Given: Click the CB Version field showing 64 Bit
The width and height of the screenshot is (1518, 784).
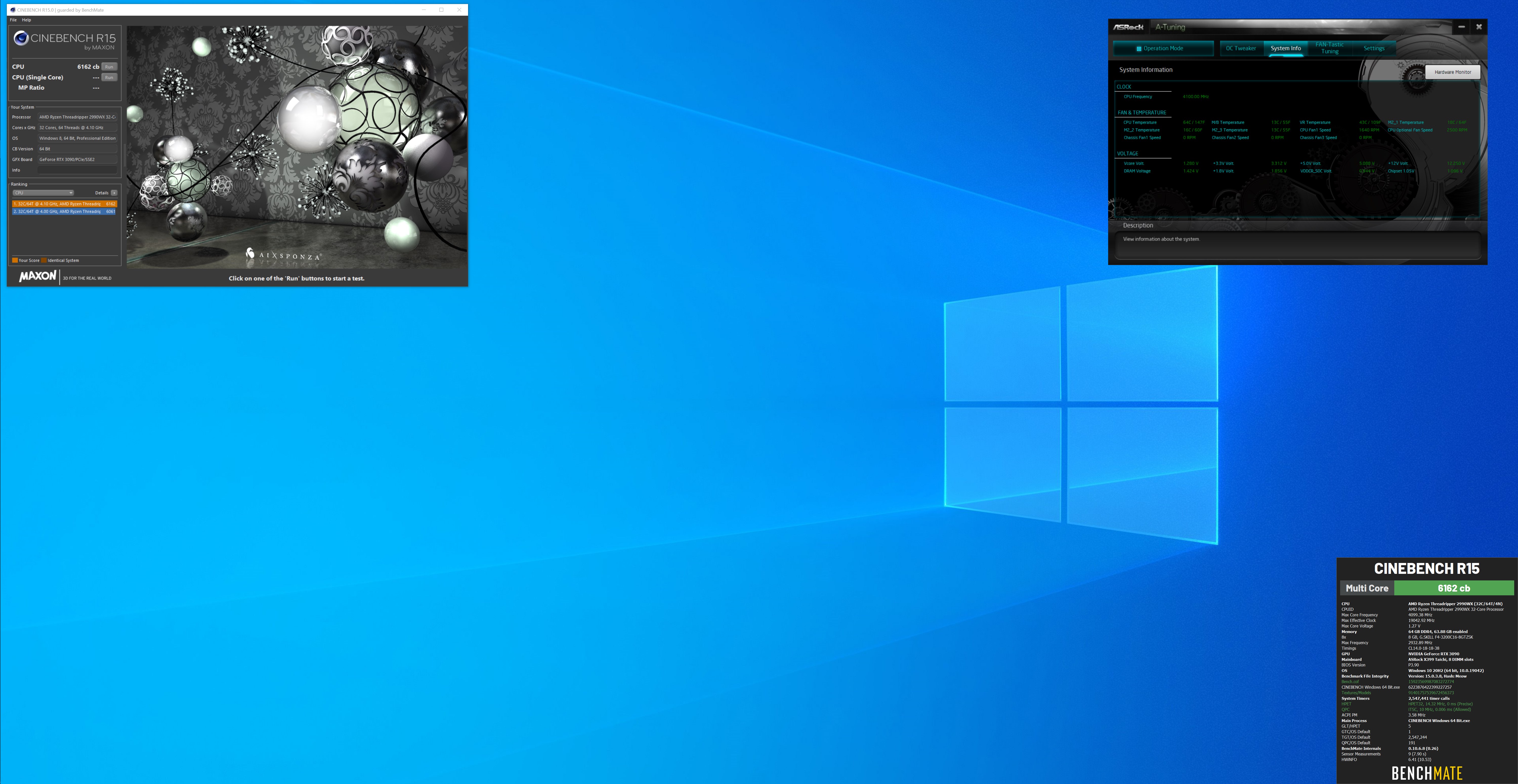Looking at the screenshot, I should [x=77, y=149].
